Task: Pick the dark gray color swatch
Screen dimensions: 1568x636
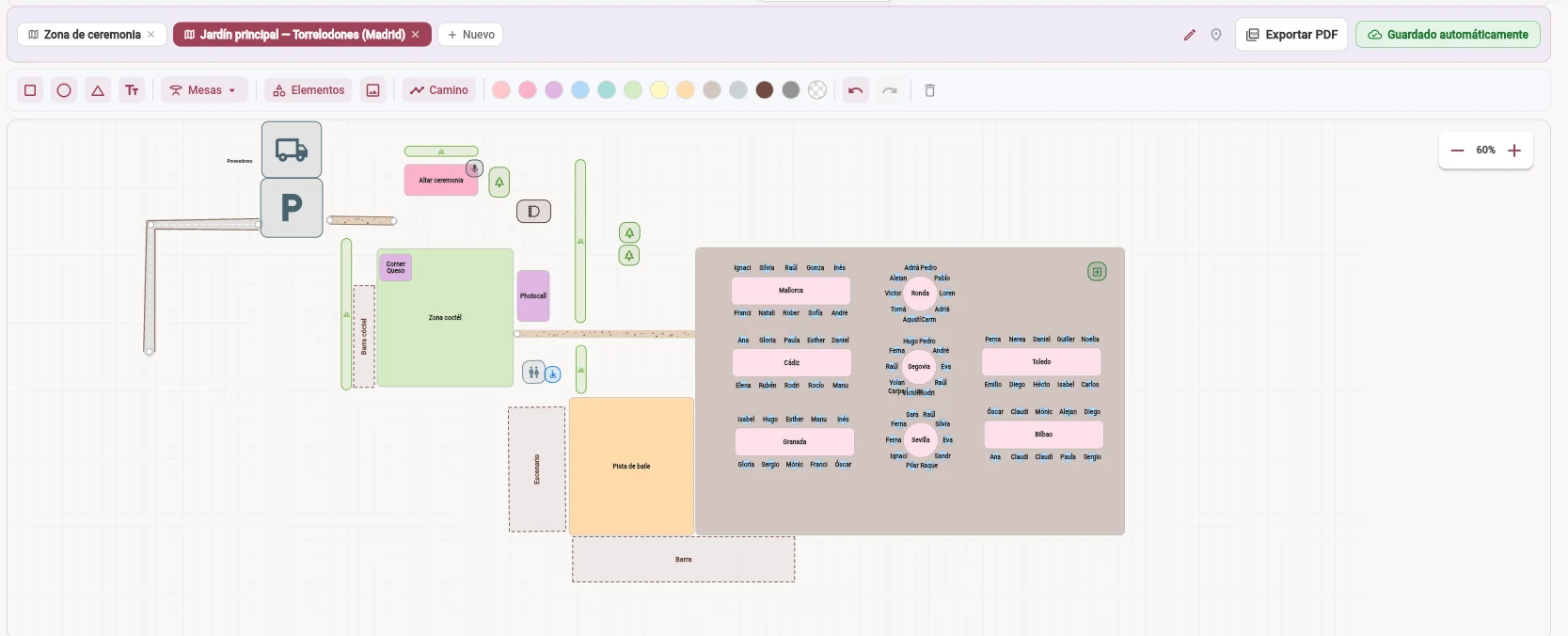Action: tap(791, 90)
